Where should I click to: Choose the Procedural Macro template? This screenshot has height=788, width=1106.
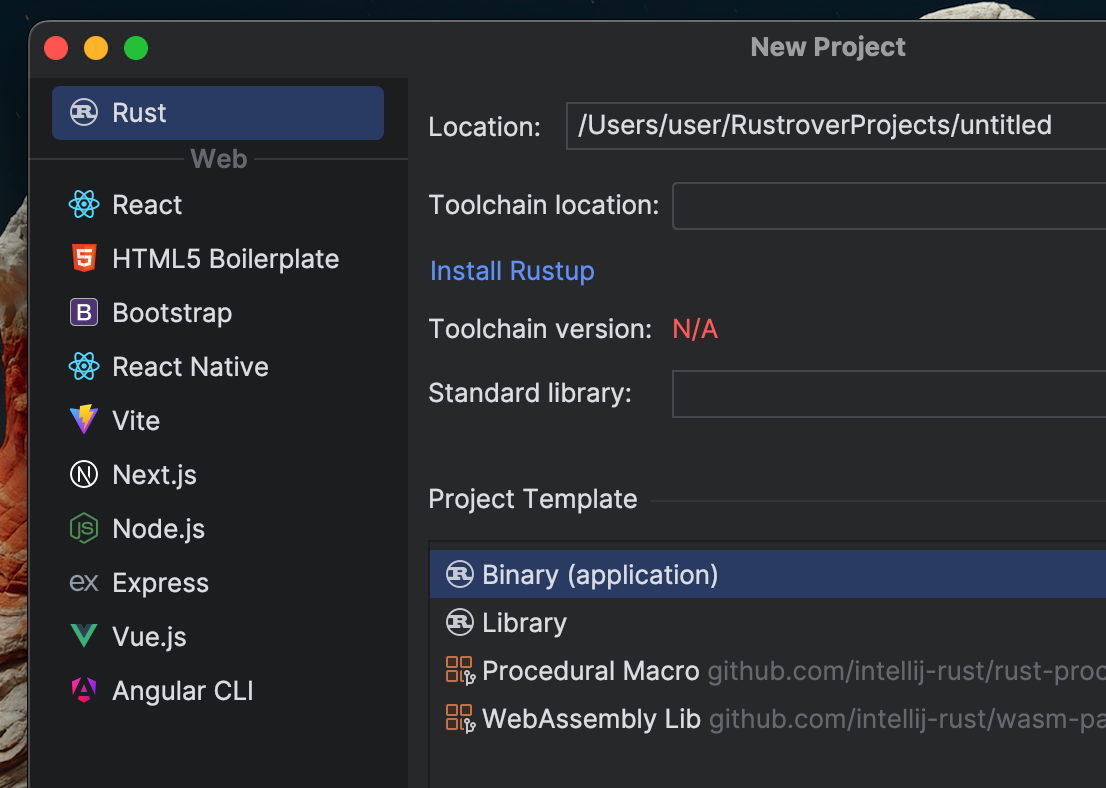(x=767, y=670)
